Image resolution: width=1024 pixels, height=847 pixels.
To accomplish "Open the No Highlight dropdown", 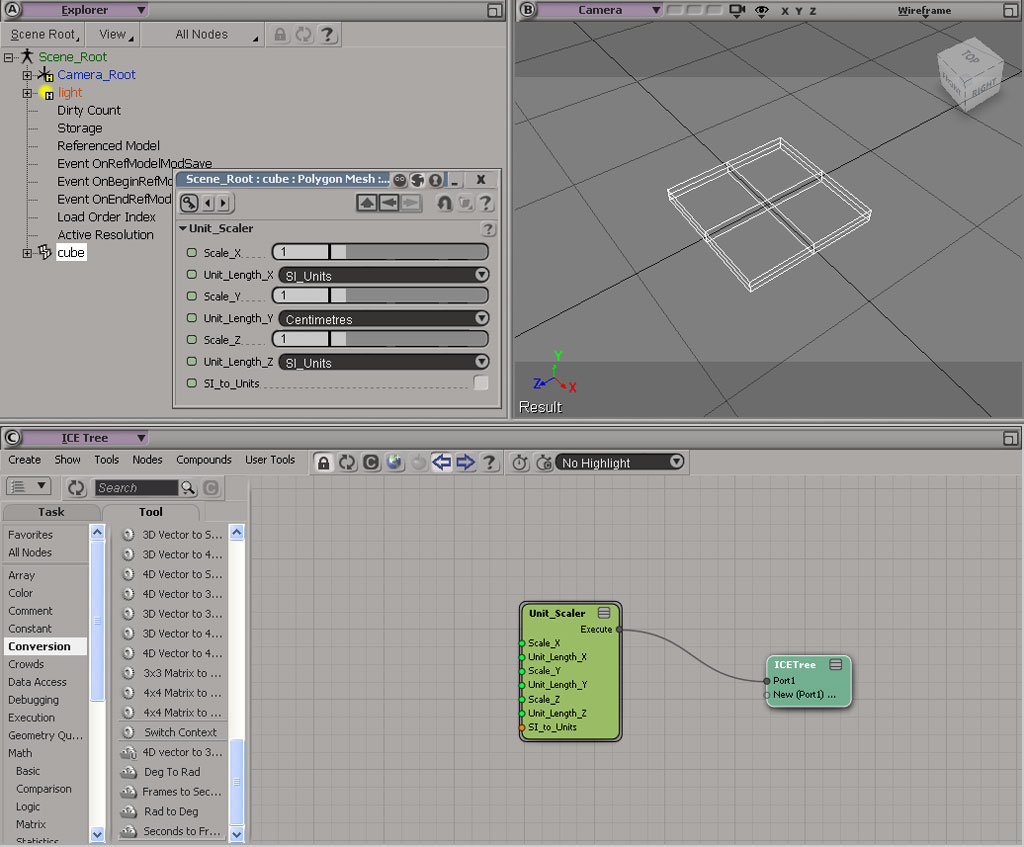I will click(620, 462).
